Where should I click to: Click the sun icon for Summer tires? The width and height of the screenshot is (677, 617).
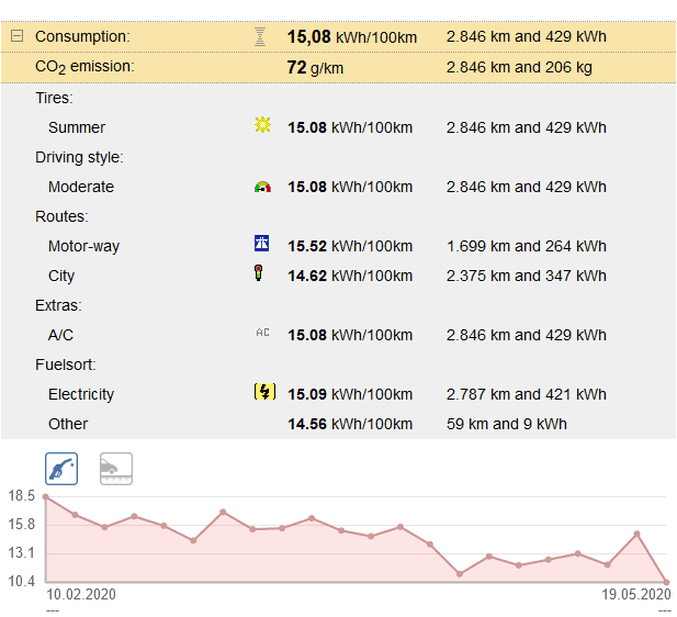pos(262,126)
